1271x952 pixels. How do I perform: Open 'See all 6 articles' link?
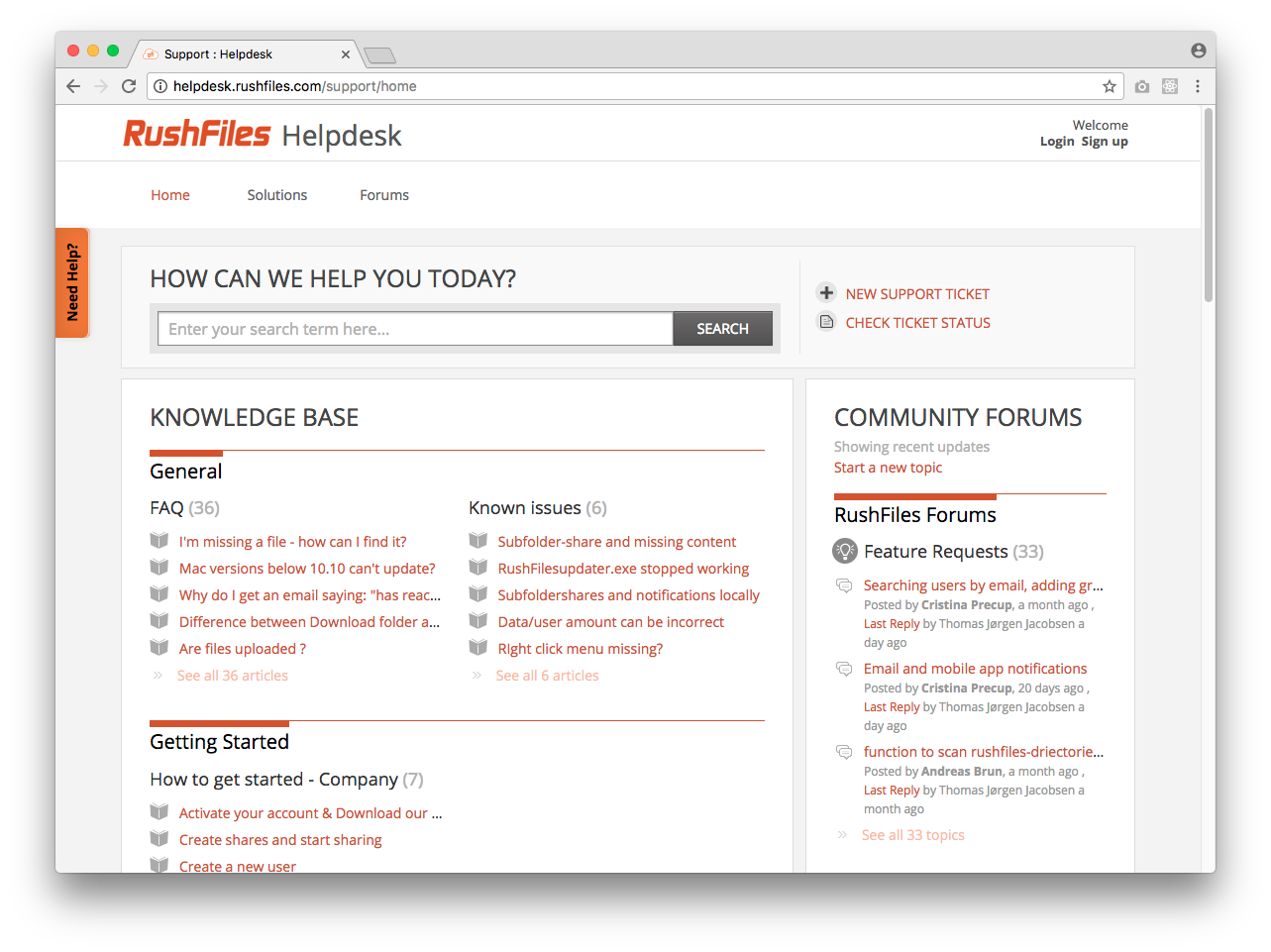[548, 676]
